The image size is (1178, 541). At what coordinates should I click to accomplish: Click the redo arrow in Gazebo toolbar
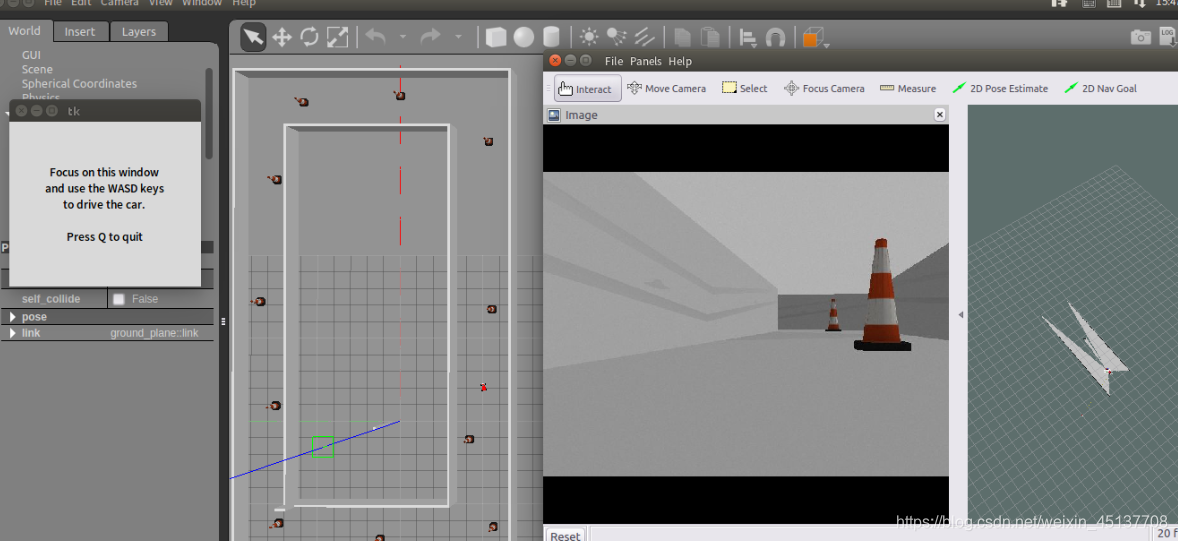[430, 36]
